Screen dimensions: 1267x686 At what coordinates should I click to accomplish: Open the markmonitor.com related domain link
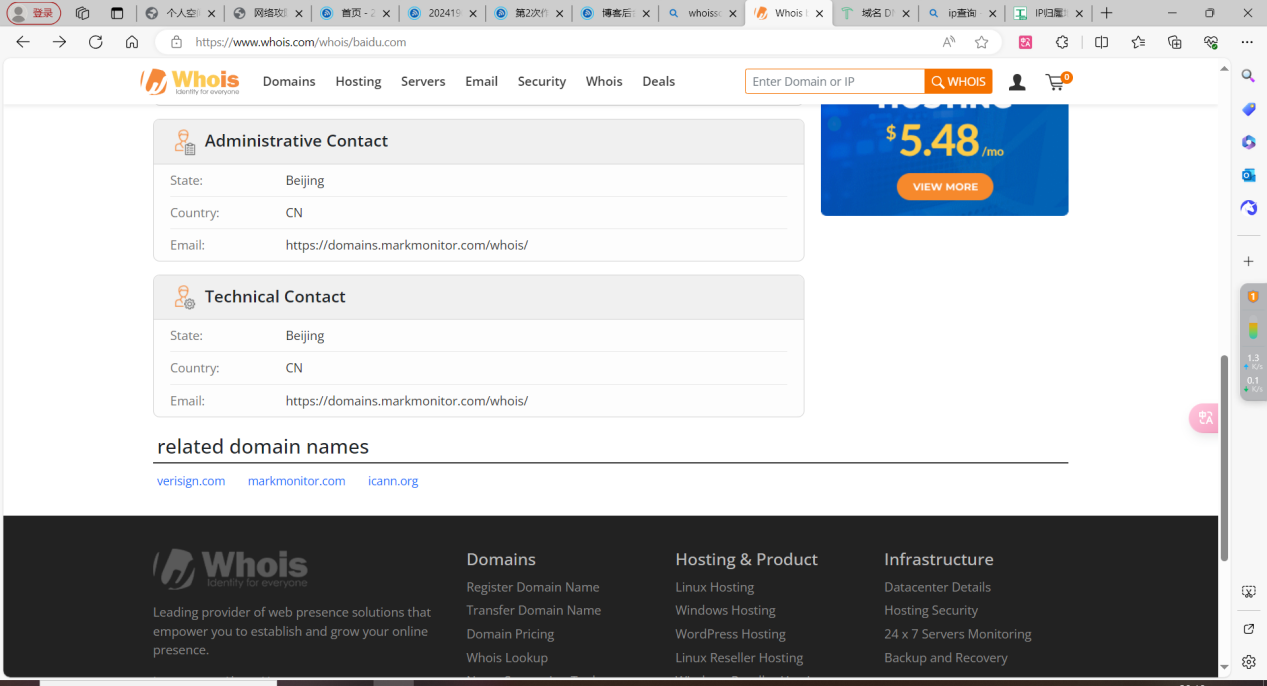coord(297,481)
